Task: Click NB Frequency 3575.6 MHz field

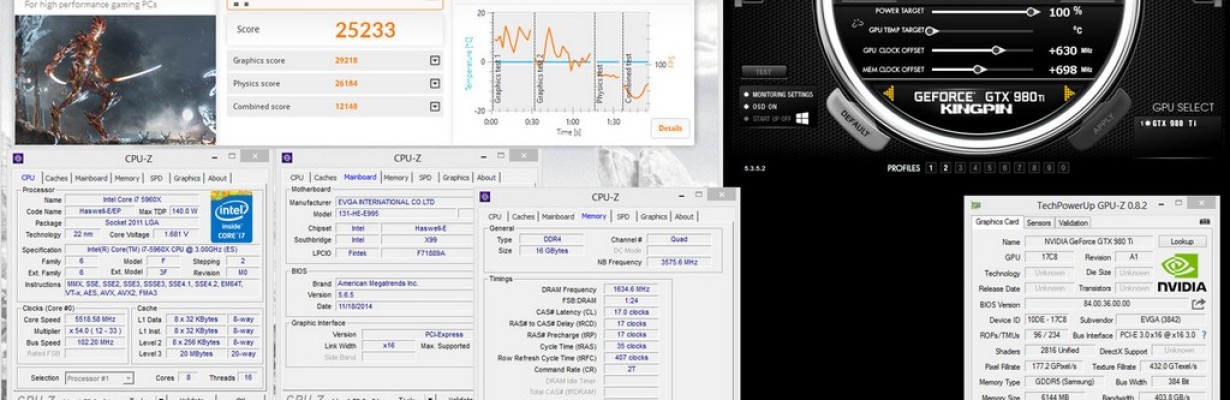Action: coord(681,262)
